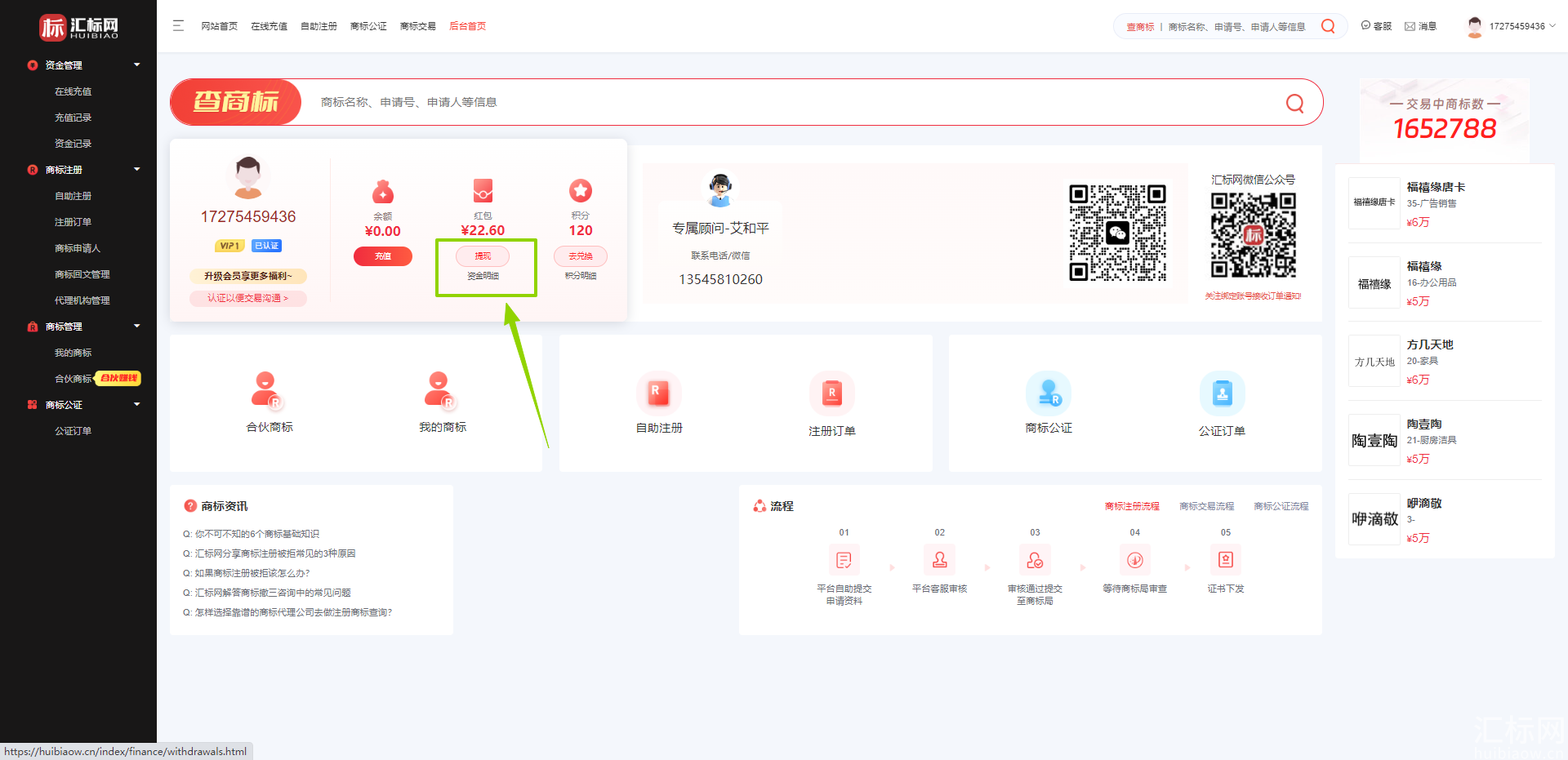Read the article 如果商标注册被拒该怎么办?
Image resolution: width=1568 pixels, height=760 pixels.
pos(246,573)
